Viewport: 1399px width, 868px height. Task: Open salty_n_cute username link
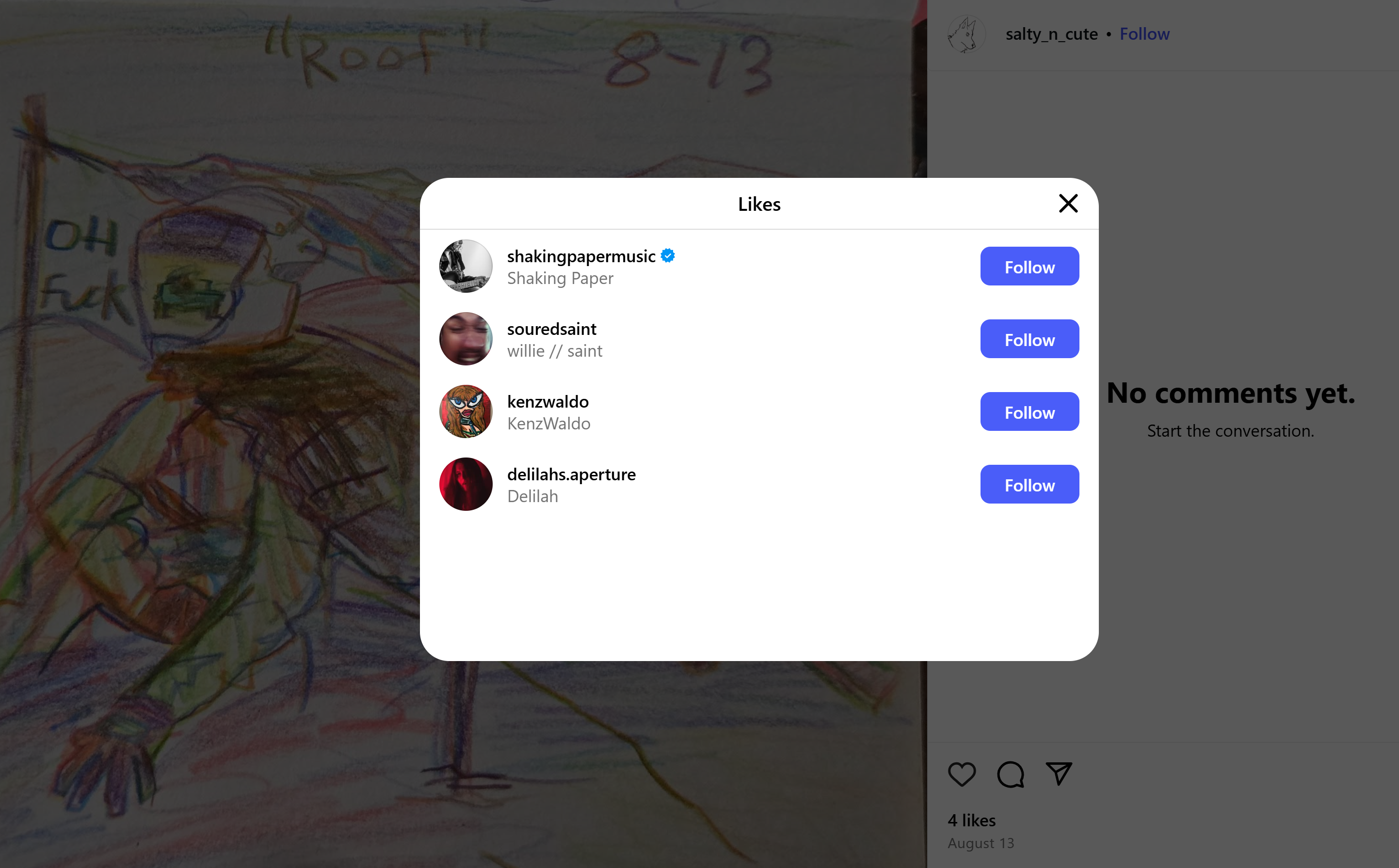(1051, 34)
